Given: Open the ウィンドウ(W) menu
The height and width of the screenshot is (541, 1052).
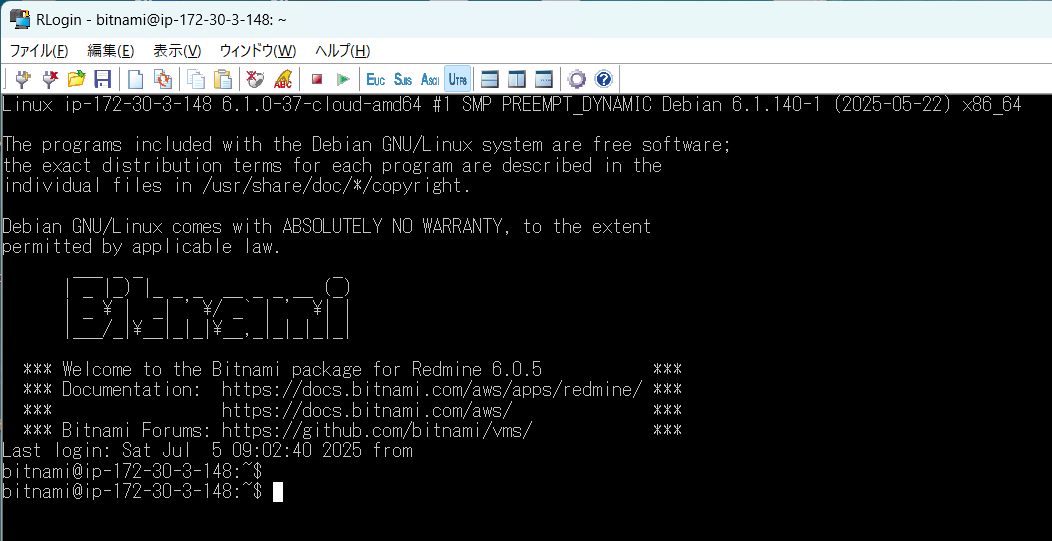Looking at the screenshot, I should pos(258,51).
